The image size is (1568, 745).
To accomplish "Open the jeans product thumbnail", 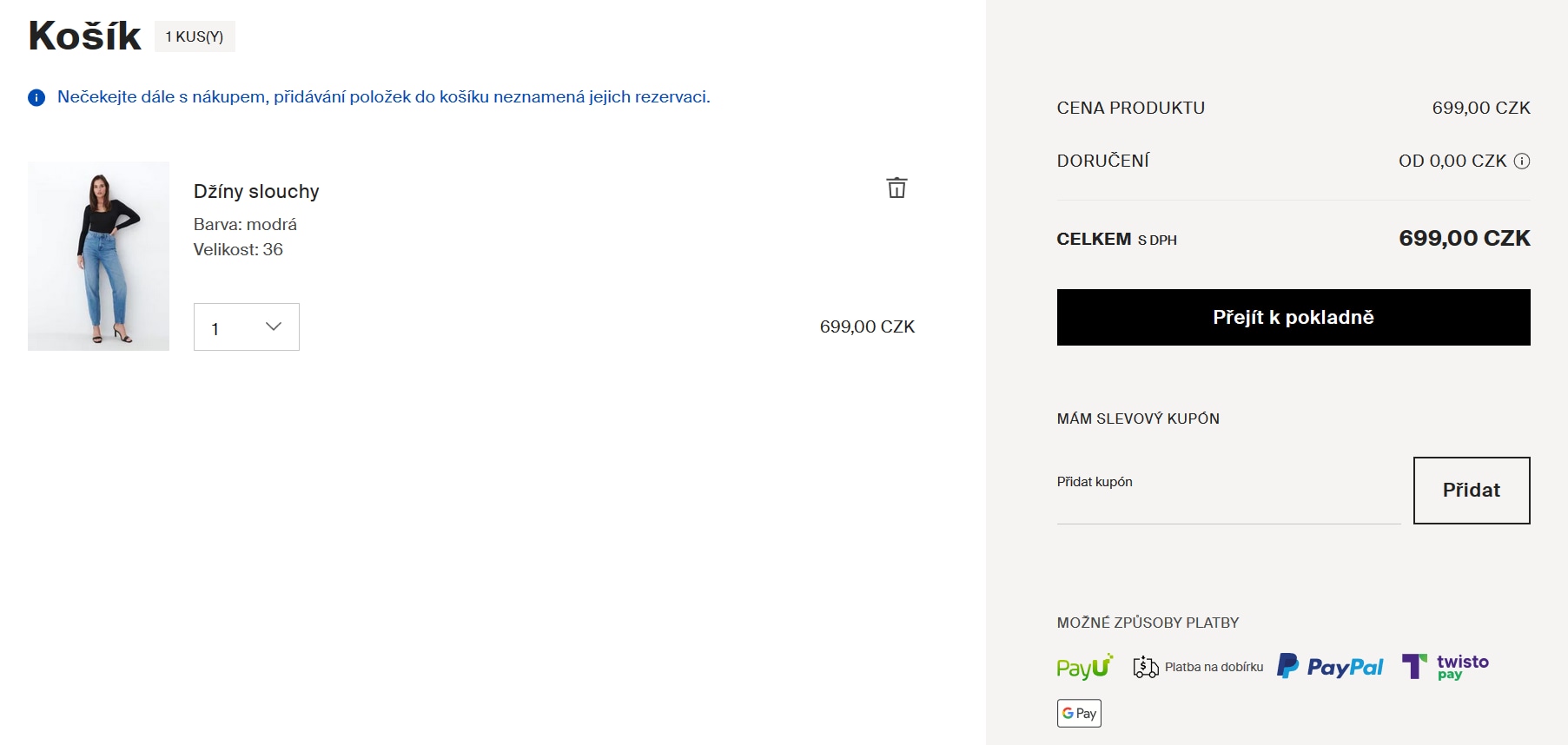I will coord(98,256).
